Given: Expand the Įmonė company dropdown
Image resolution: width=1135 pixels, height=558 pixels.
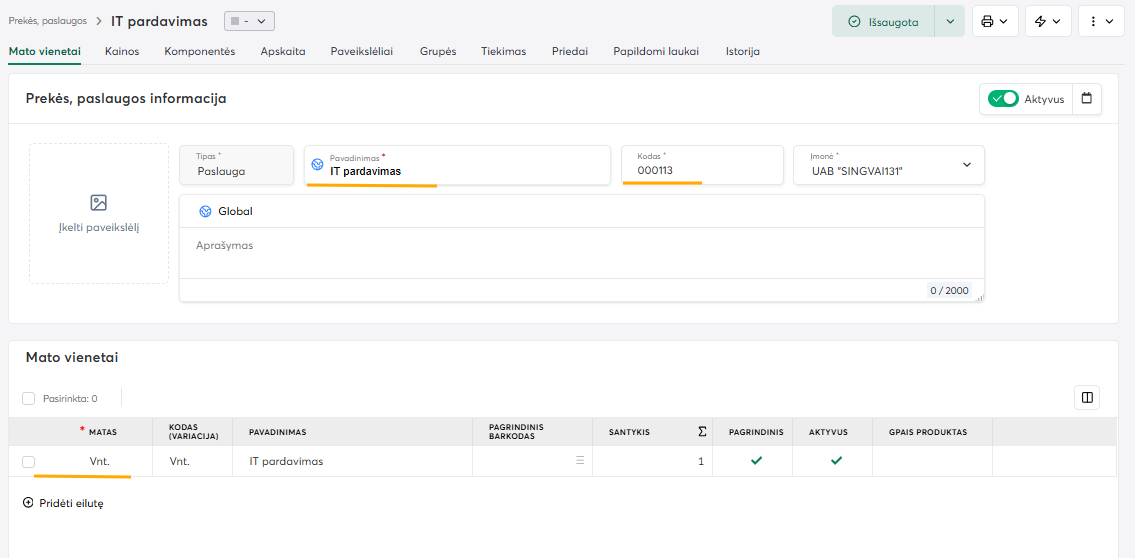Looking at the screenshot, I should [x=966, y=165].
